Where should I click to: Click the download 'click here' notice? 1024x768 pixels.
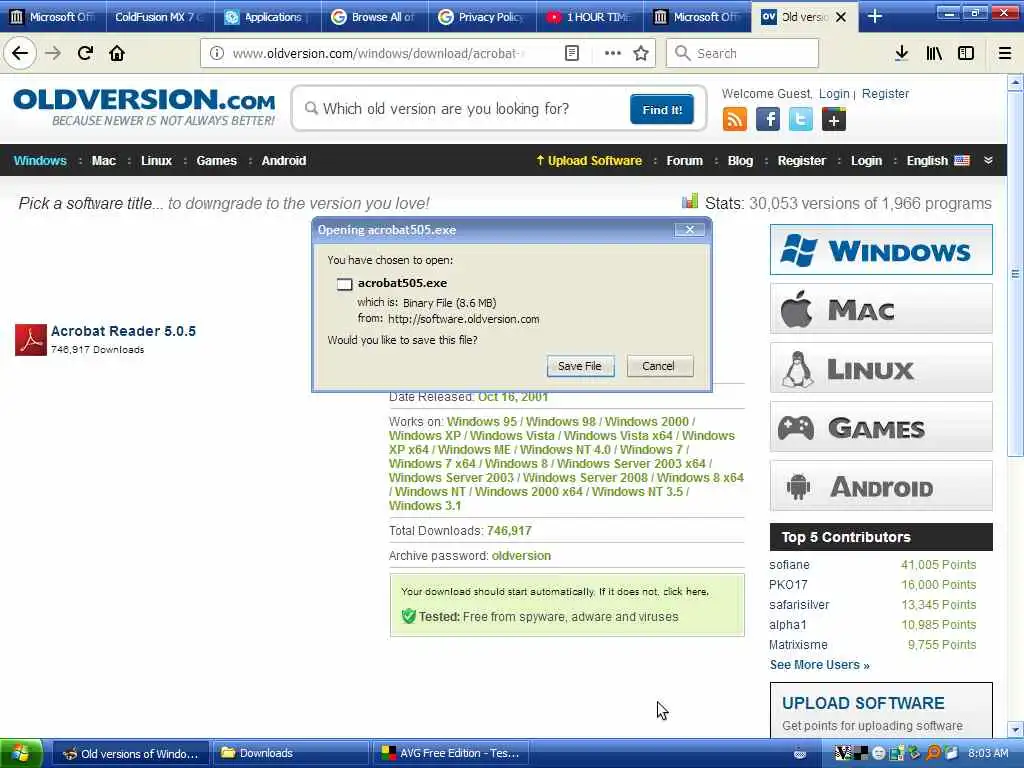pyautogui.click(x=685, y=592)
